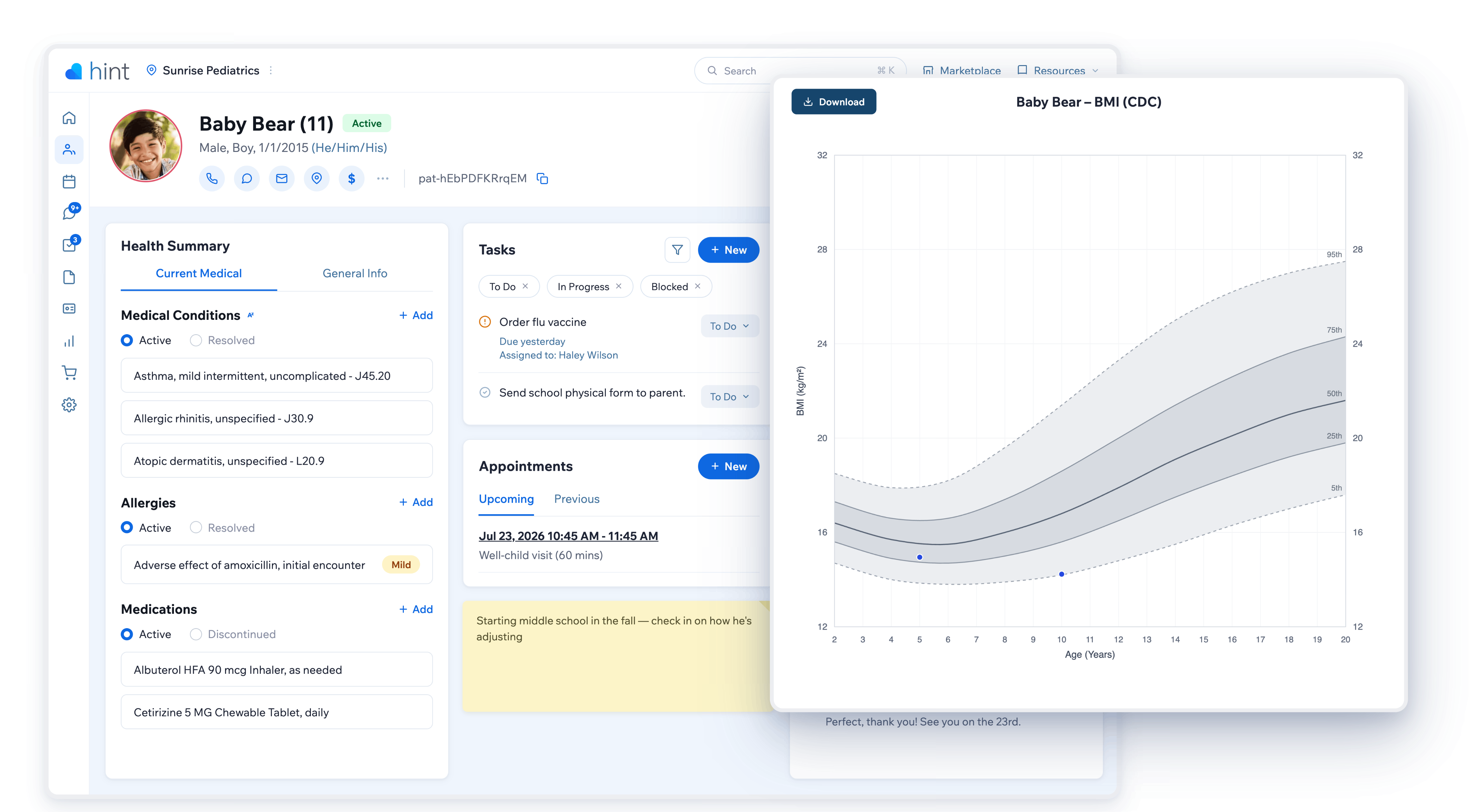
Task: Click the email envelope icon
Action: 282,178
